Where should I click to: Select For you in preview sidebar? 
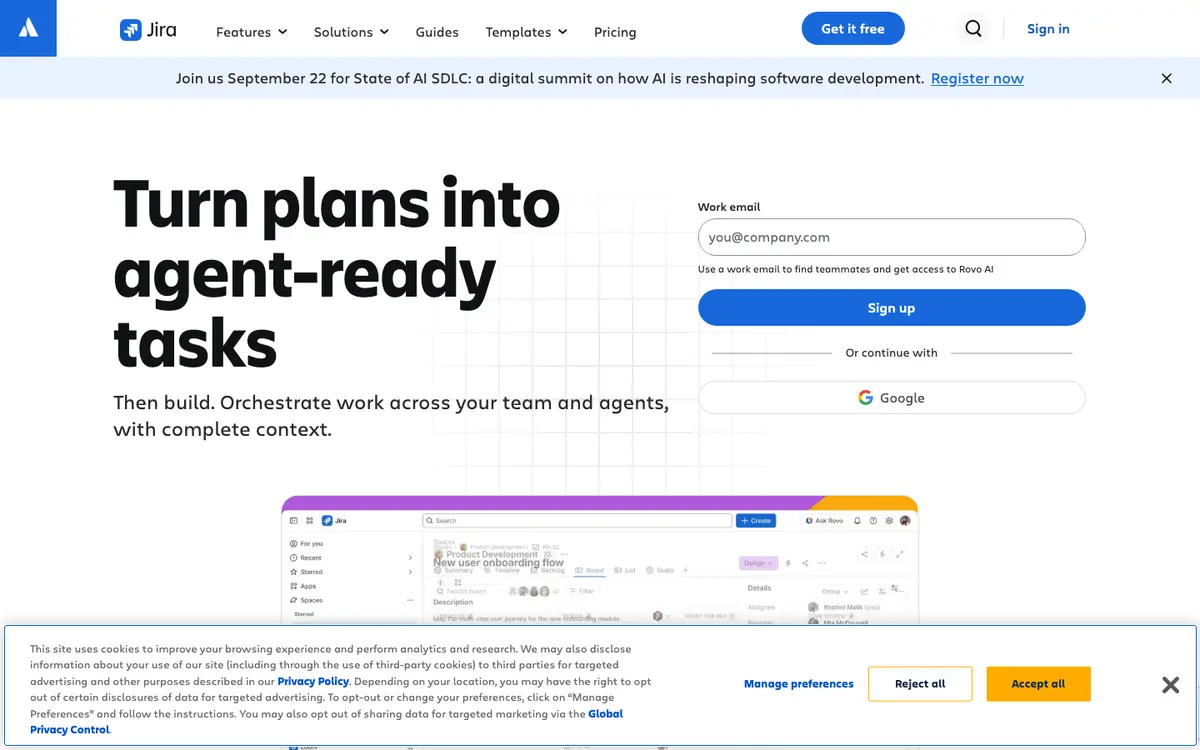tap(306, 544)
